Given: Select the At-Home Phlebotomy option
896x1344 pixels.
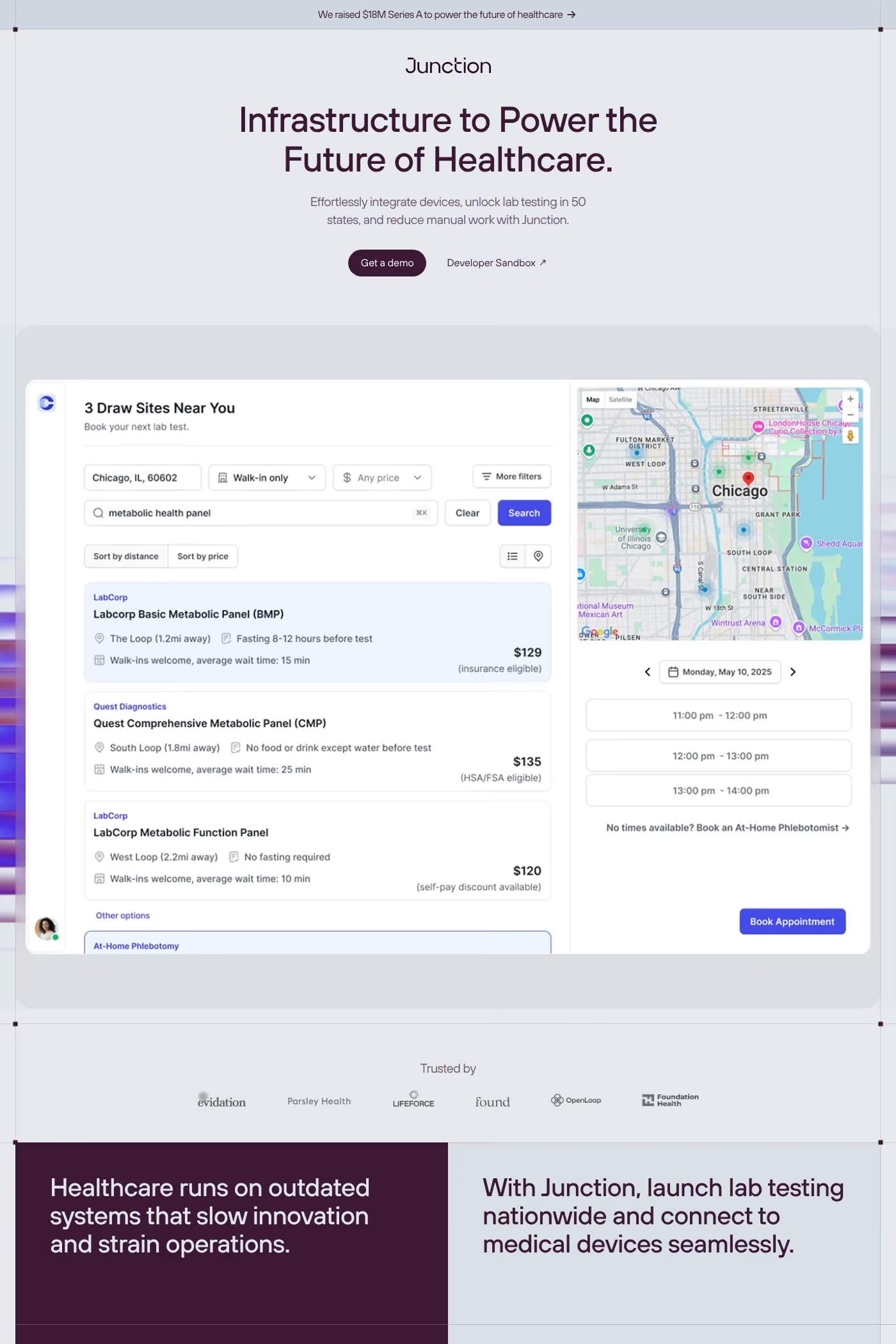Looking at the screenshot, I should coord(317,943).
